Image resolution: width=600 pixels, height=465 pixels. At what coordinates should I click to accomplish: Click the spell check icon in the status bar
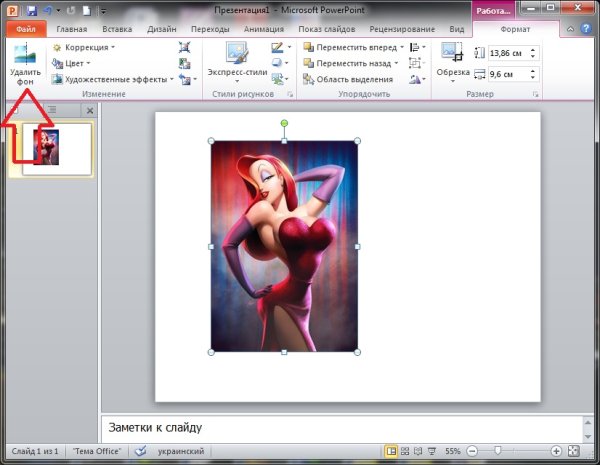click(140, 452)
